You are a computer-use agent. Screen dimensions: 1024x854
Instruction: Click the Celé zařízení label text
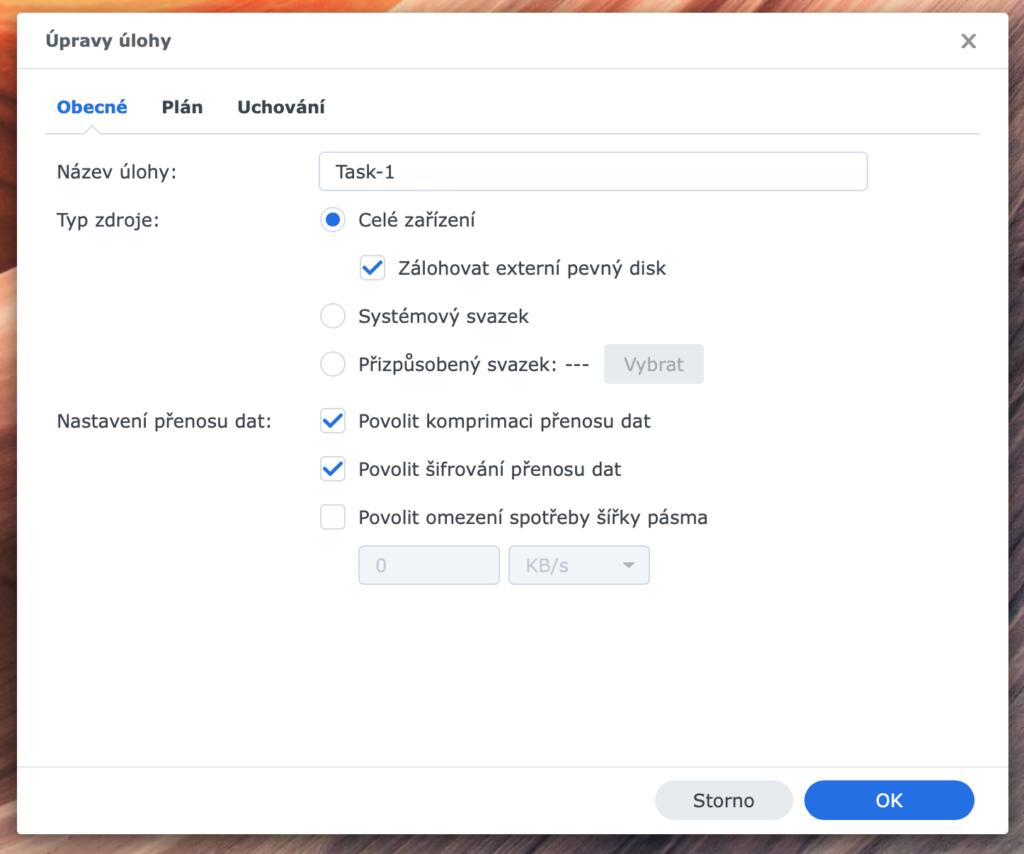pyautogui.click(x=417, y=220)
